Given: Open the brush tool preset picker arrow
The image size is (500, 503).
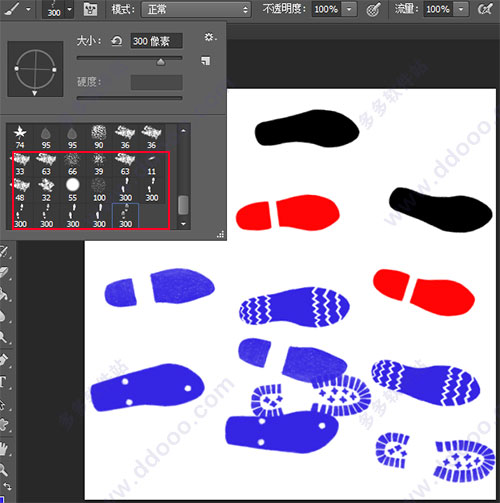Looking at the screenshot, I should (28, 9).
